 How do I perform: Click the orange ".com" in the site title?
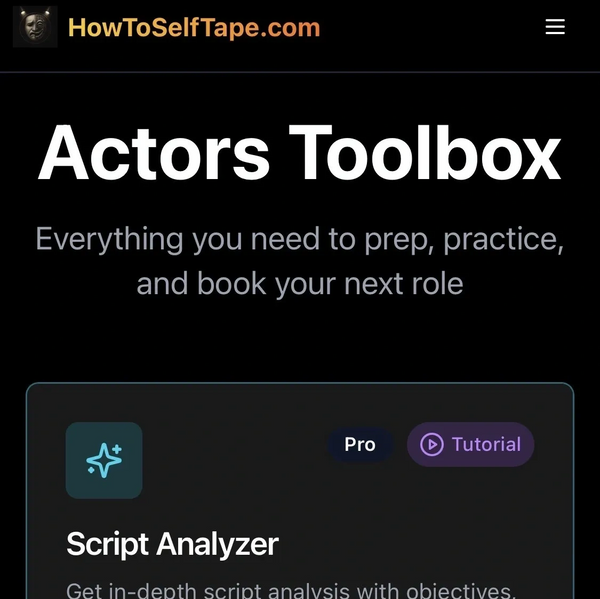coord(293,27)
